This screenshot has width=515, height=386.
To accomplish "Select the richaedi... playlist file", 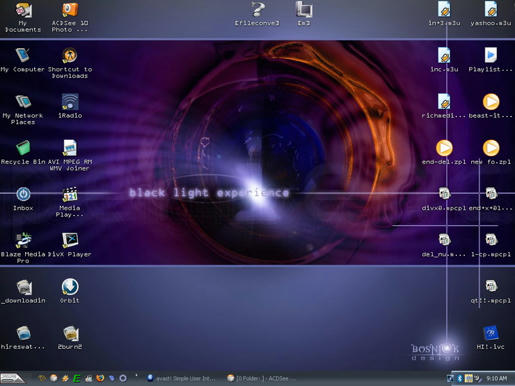I will point(444,106).
